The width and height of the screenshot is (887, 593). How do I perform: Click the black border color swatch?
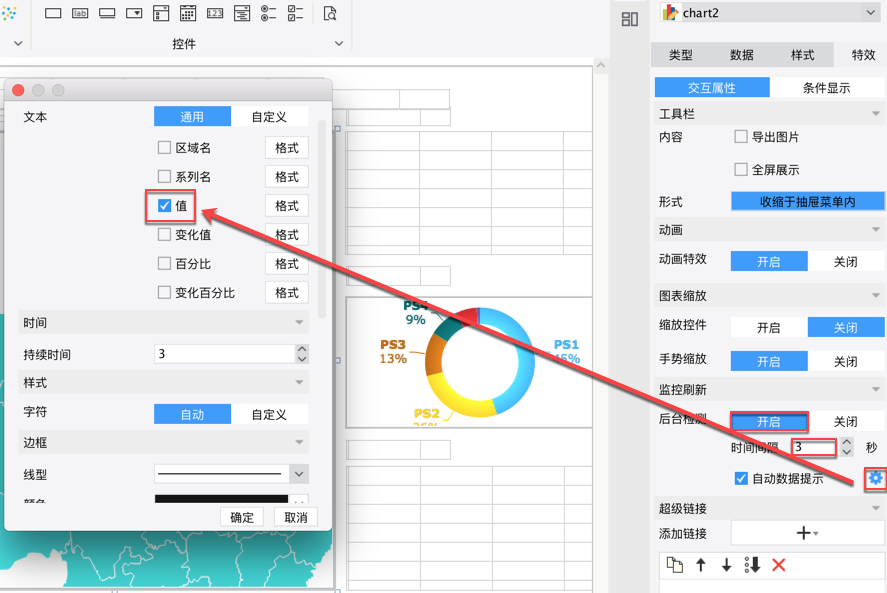[221, 499]
